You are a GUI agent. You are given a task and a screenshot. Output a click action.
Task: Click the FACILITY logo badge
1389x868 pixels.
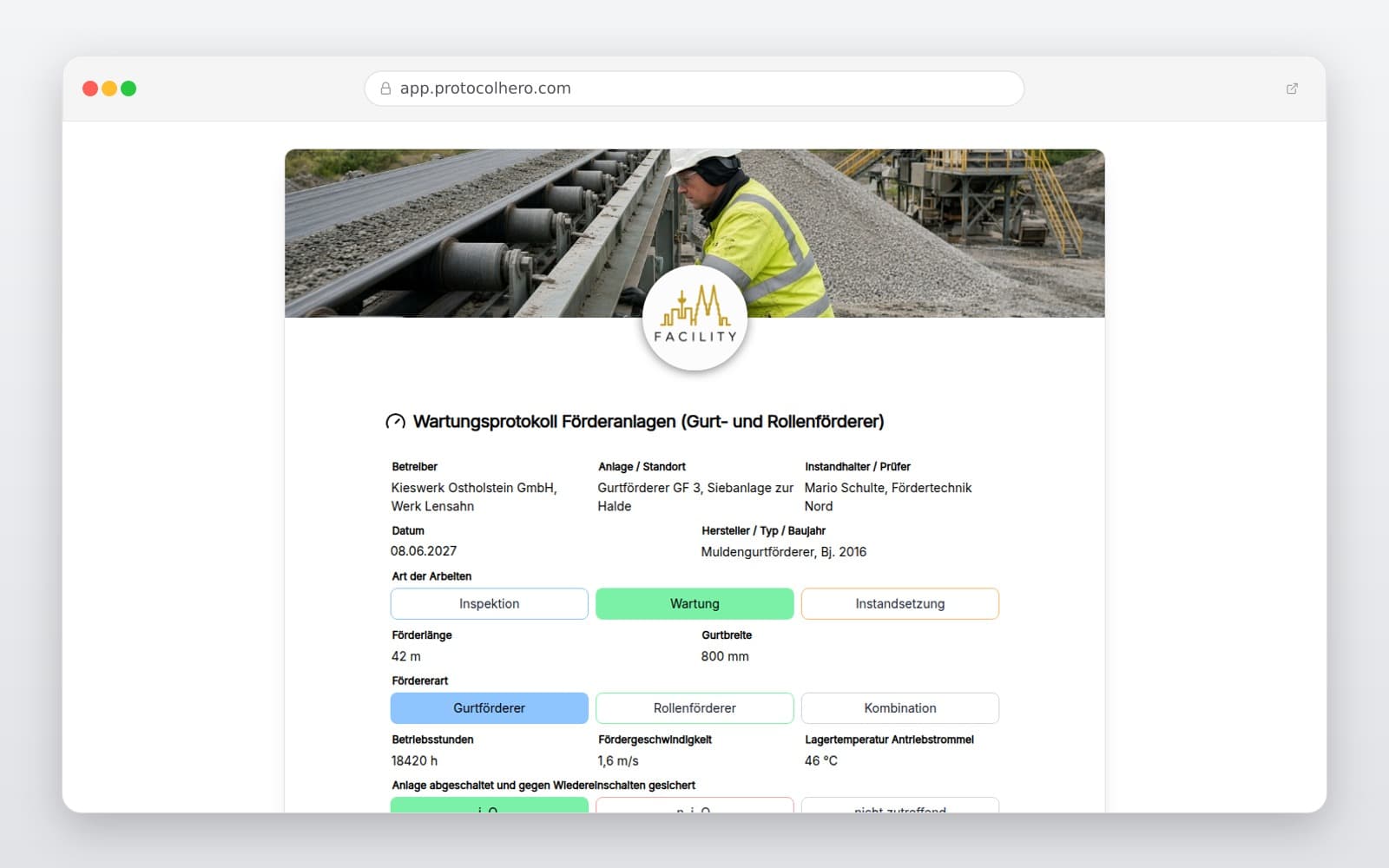[694, 319]
